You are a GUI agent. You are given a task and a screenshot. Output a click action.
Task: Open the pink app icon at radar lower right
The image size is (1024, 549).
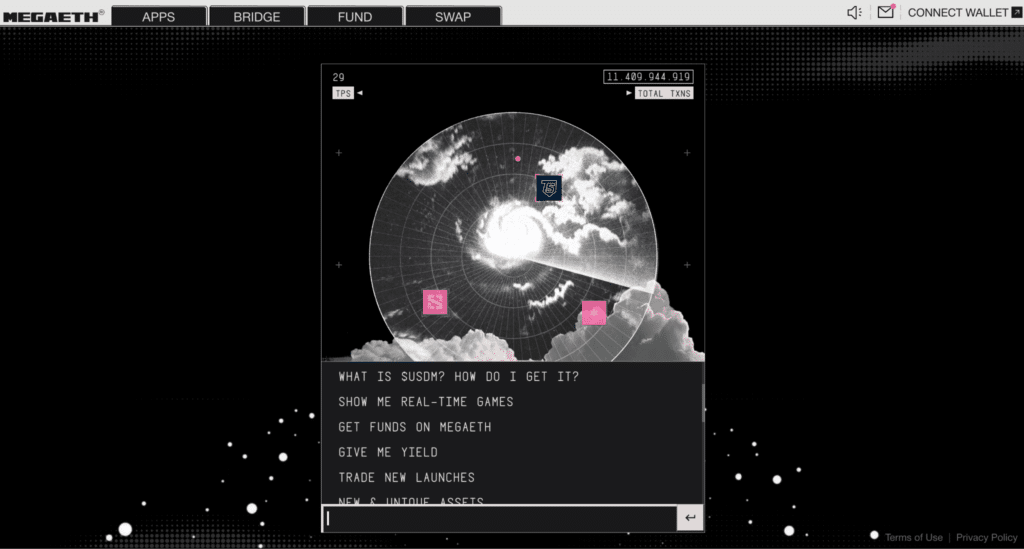point(594,313)
